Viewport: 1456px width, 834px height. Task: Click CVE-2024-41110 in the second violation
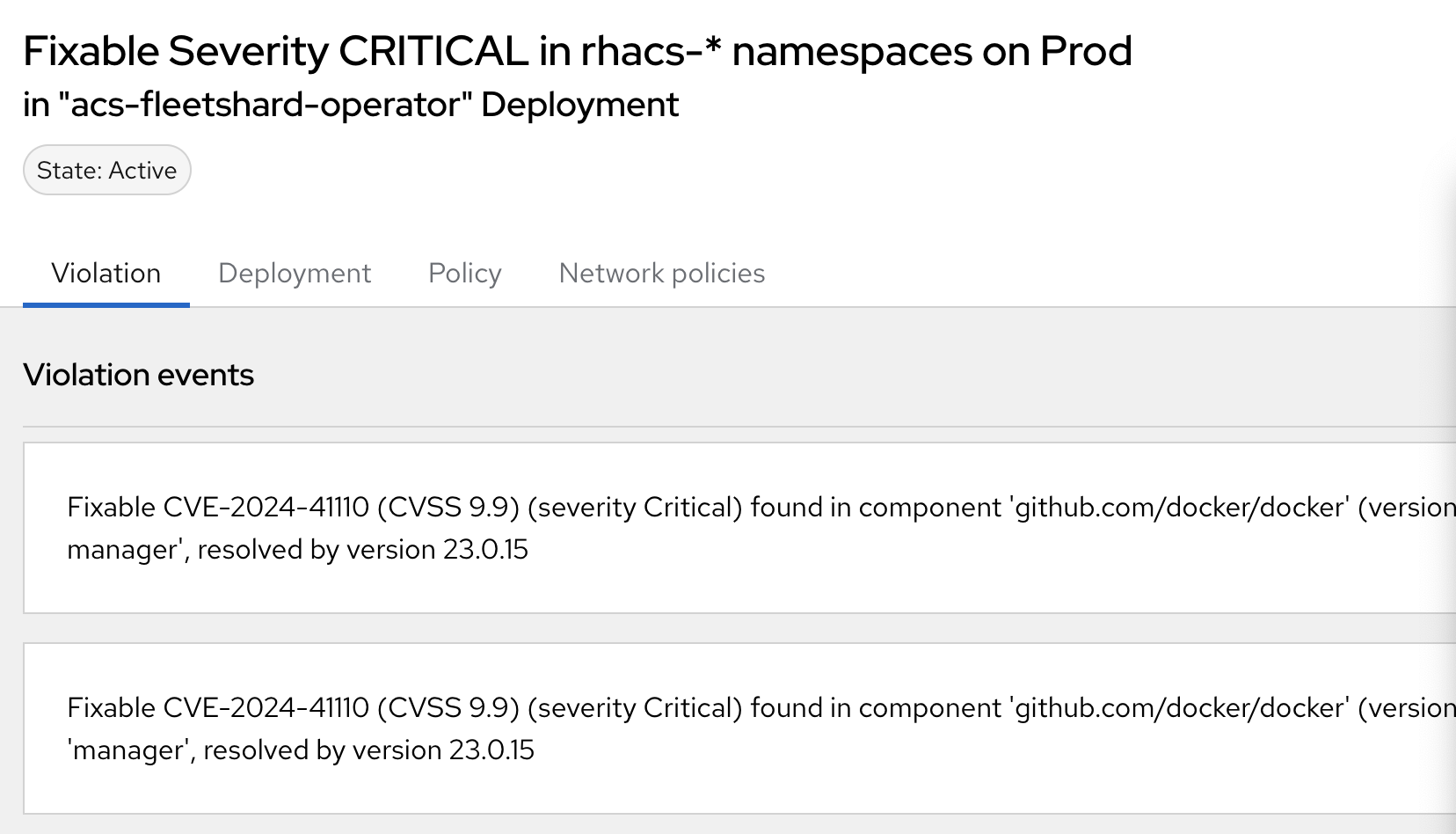(266, 708)
